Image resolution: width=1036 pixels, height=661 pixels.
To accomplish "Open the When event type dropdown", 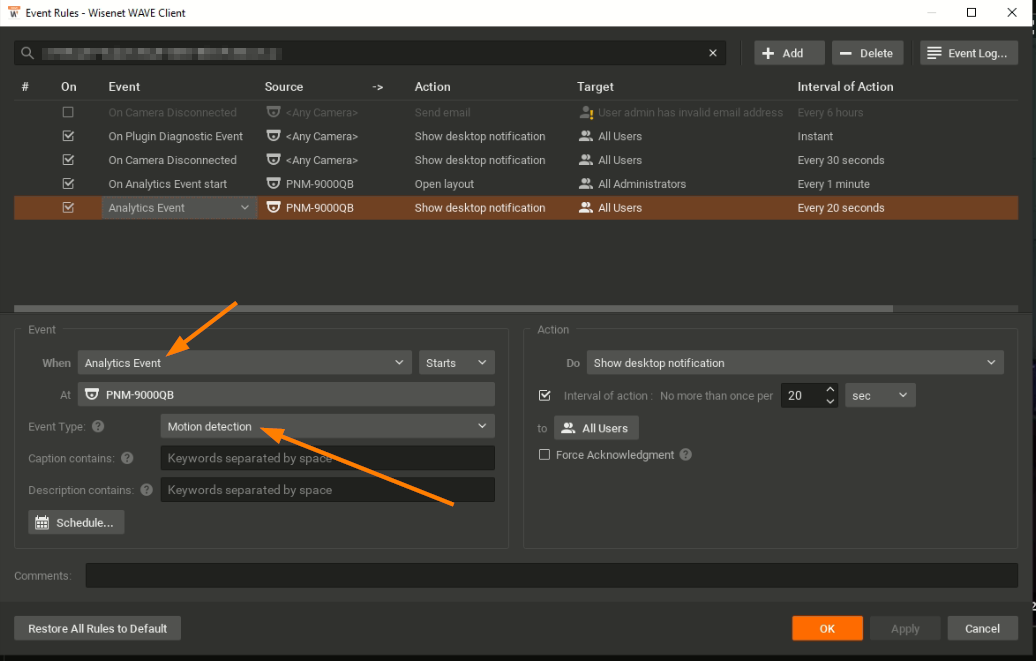I will pyautogui.click(x=244, y=363).
